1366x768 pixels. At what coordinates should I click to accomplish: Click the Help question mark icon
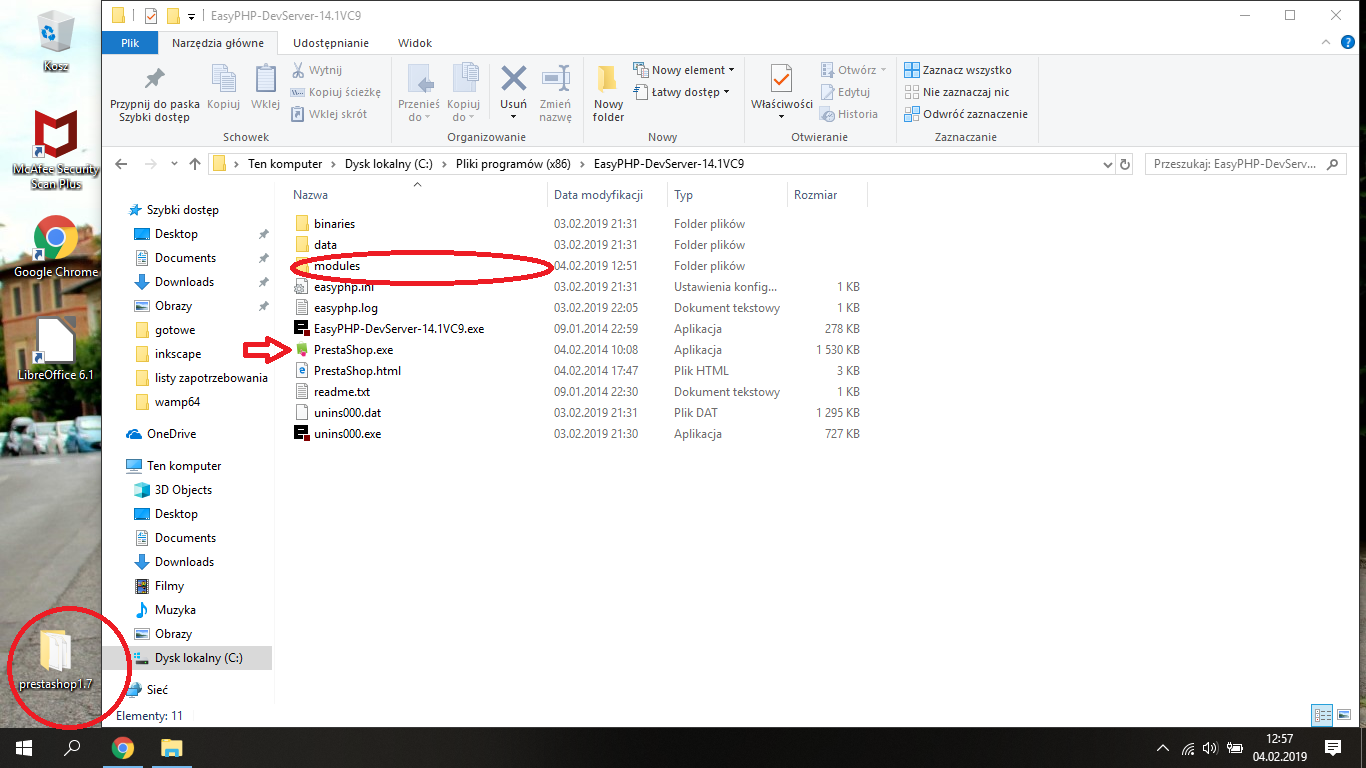click(1347, 43)
